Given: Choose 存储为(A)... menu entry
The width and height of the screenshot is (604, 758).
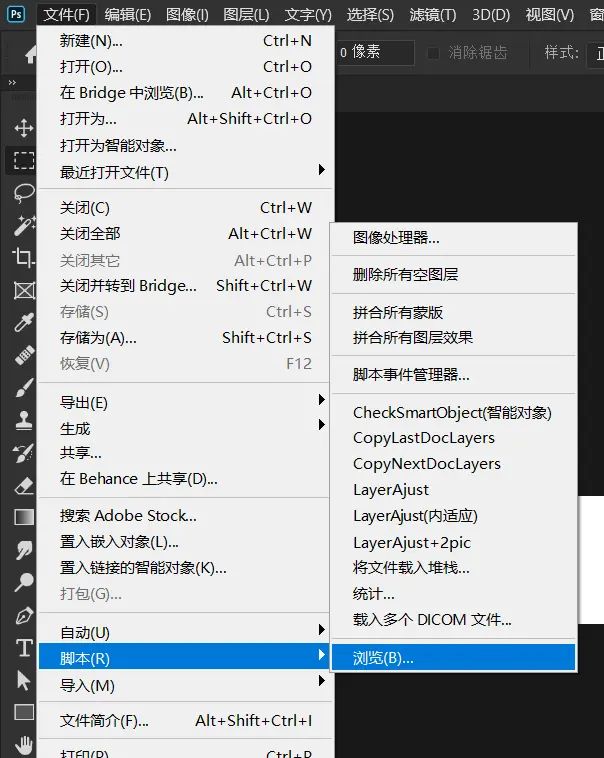Looking at the screenshot, I should 186,337.
